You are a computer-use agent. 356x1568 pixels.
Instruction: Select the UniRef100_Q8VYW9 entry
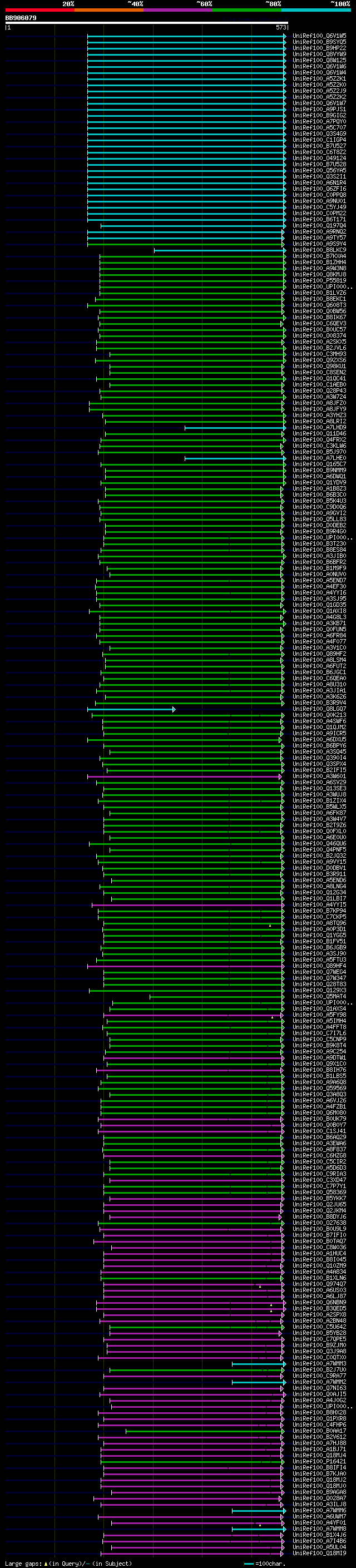[x=319, y=54]
